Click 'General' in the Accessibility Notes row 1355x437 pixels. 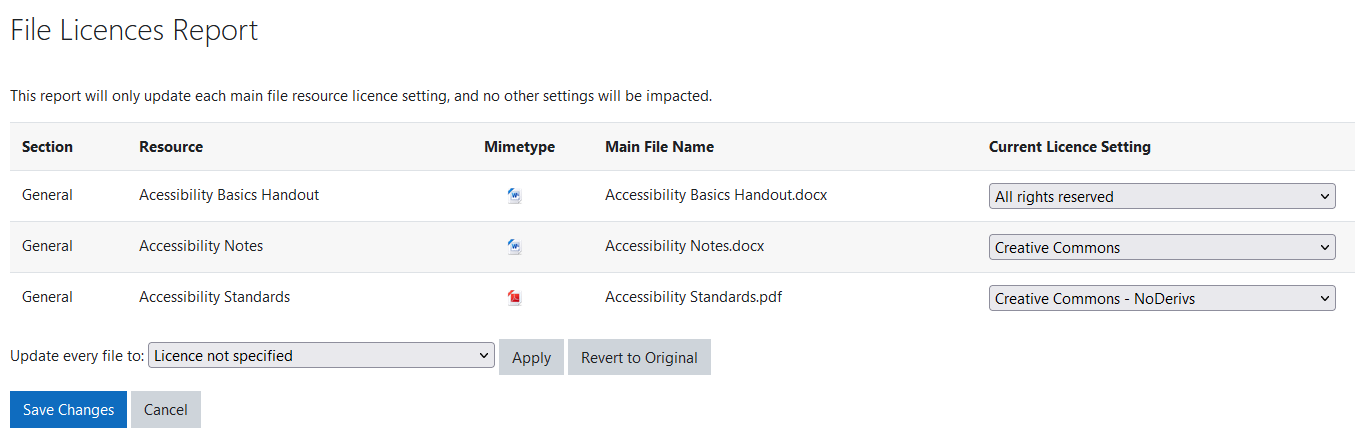pyautogui.click(x=47, y=245)
